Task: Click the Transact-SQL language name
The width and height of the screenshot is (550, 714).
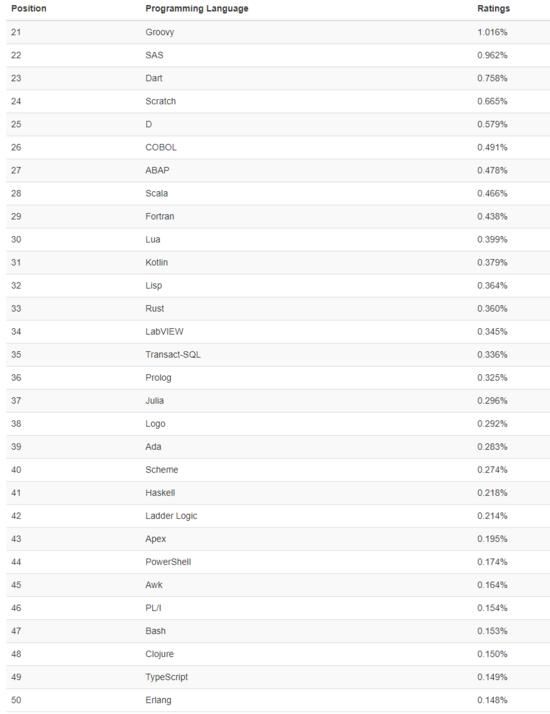Action: tap(173, 354)
